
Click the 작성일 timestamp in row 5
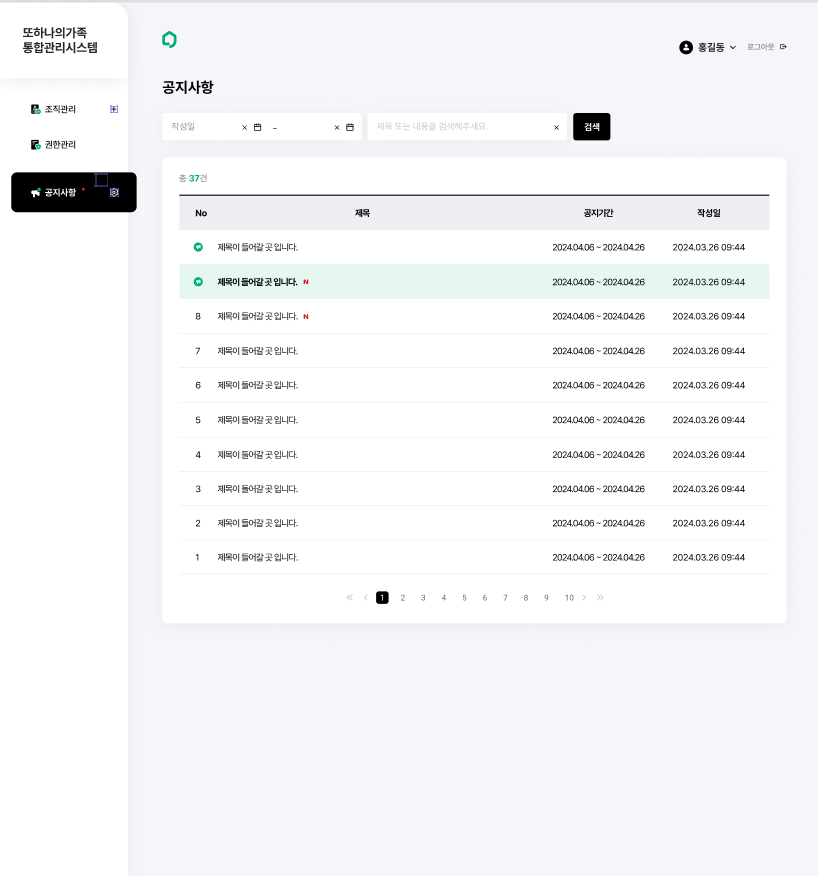tap(708, 420)
